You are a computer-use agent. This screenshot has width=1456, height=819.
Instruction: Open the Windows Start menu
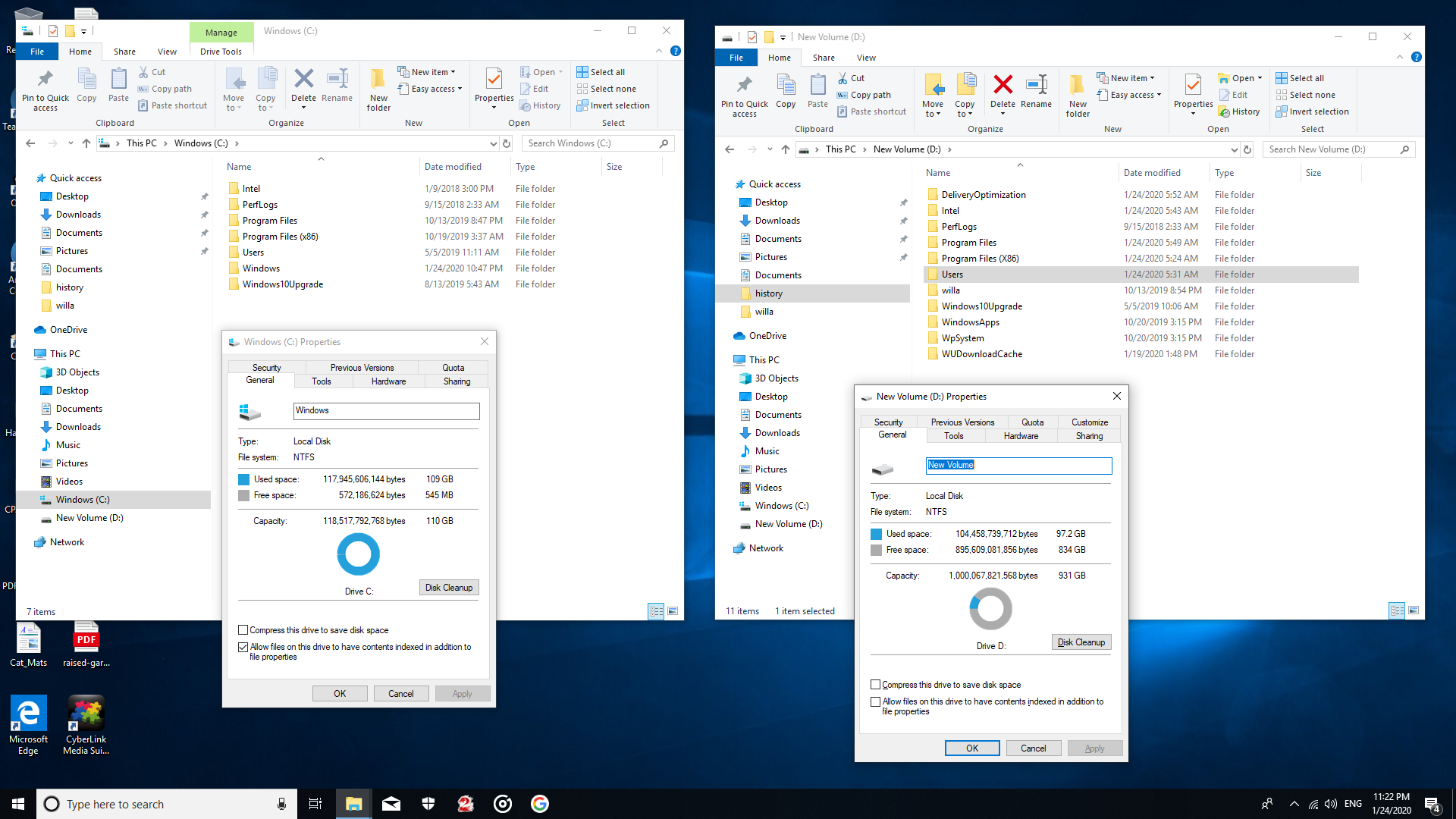(x=18, y=804)
